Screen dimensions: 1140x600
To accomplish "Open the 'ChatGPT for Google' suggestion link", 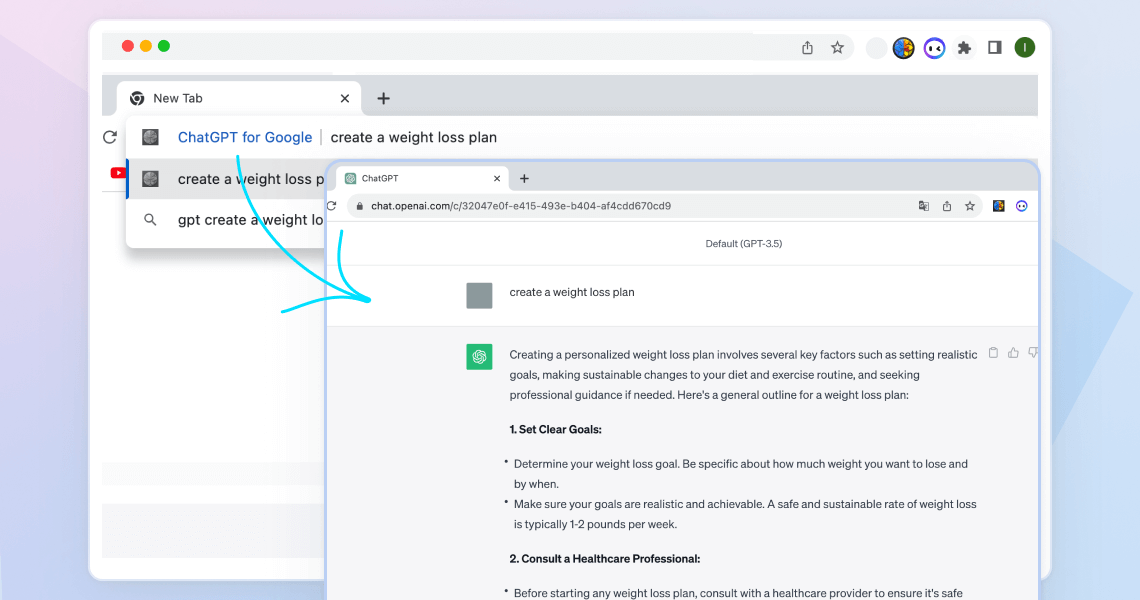I will point(245,137).
